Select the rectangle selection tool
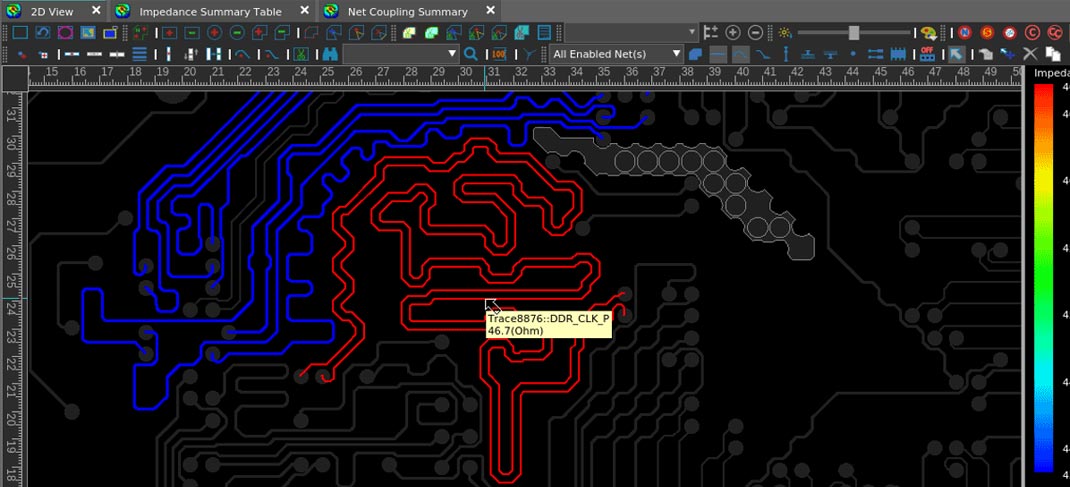1070x487 pixels. click(19, 33)
